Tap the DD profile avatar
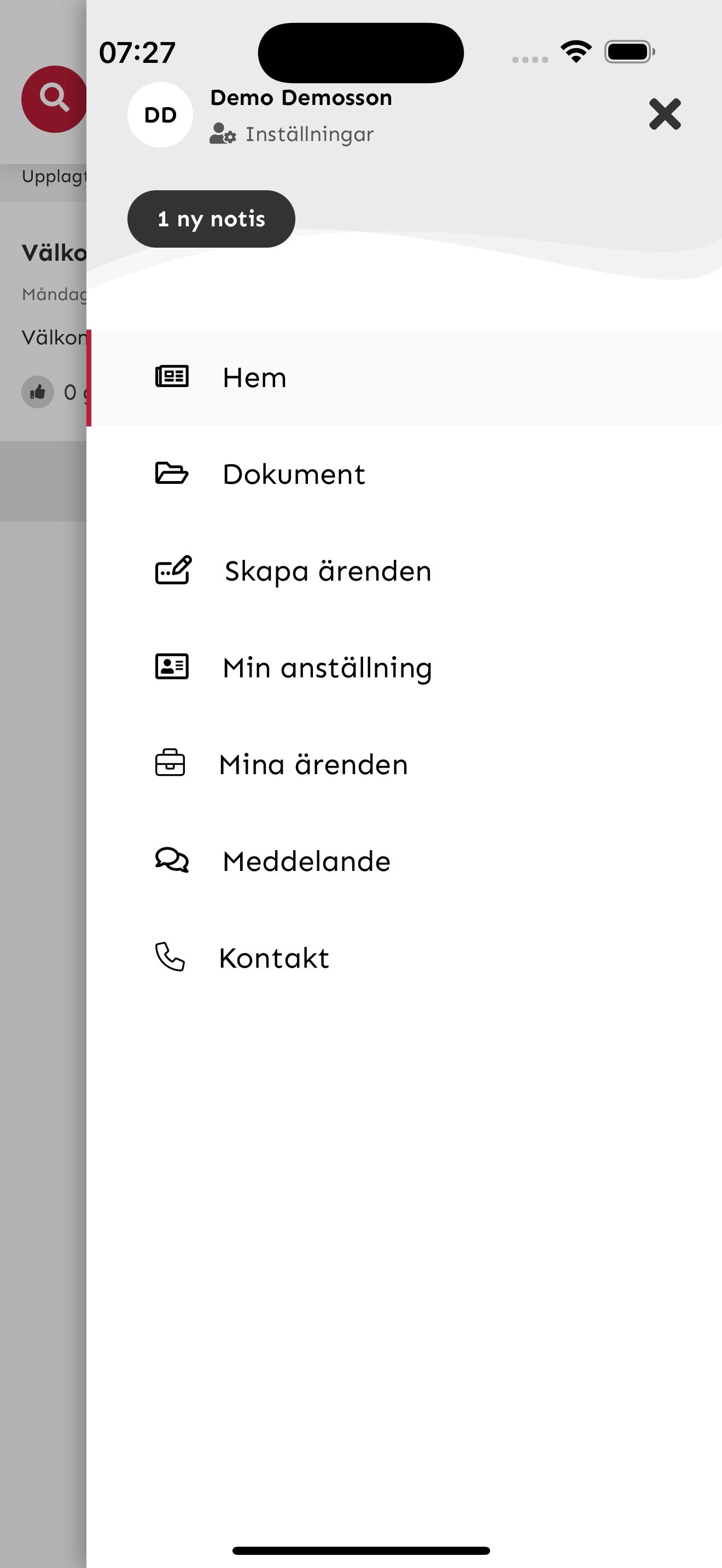Viewport: 722px width, 1568px height. (160, 114)
